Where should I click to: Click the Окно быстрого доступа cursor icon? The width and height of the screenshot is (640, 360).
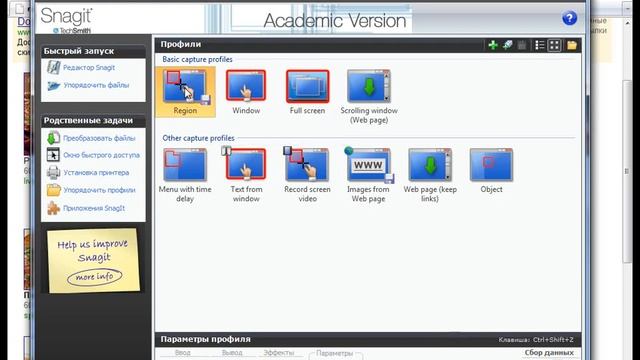point(53,155)
